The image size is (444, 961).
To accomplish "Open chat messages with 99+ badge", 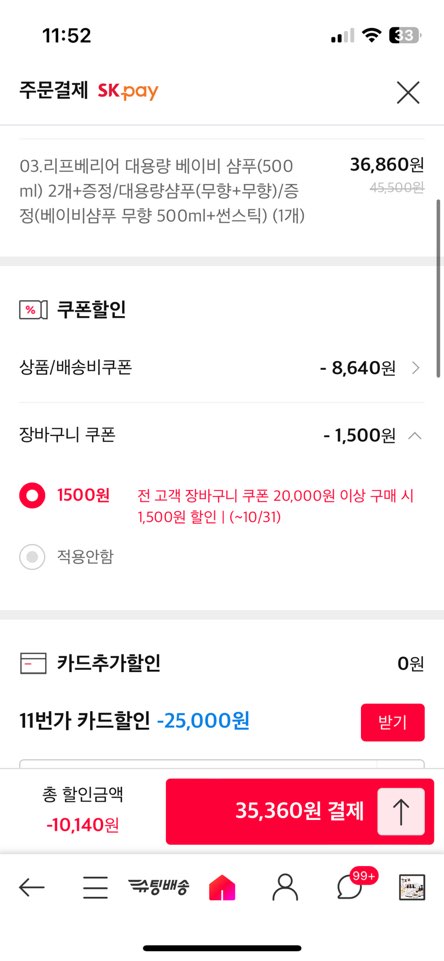I will 352,886.
